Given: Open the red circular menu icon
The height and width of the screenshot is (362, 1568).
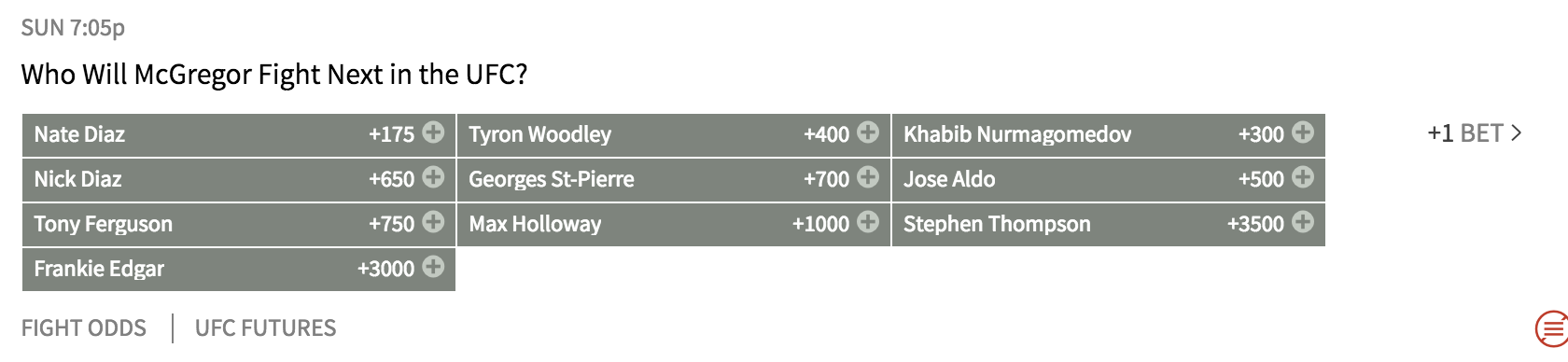Looking at the screenshot, I should [1552, 328].
